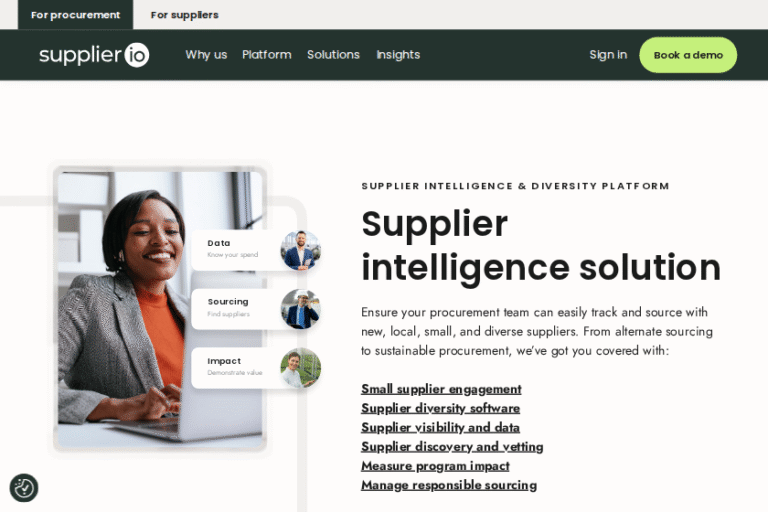Select the Impact card avatar photo

pyautogui.click(x=300, y=368)
